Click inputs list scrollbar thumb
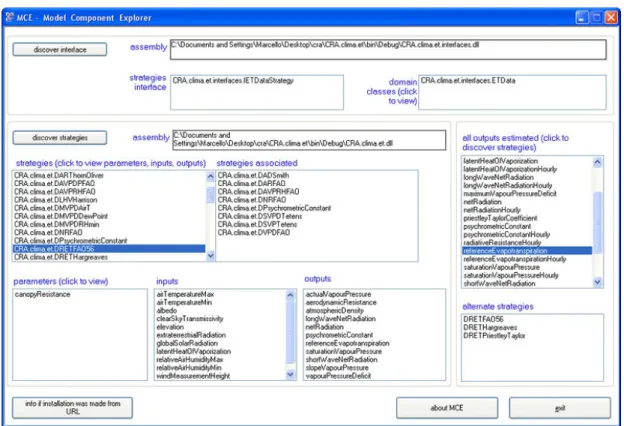Viewport: 624px width, 426px height. [x=291, y=332]
